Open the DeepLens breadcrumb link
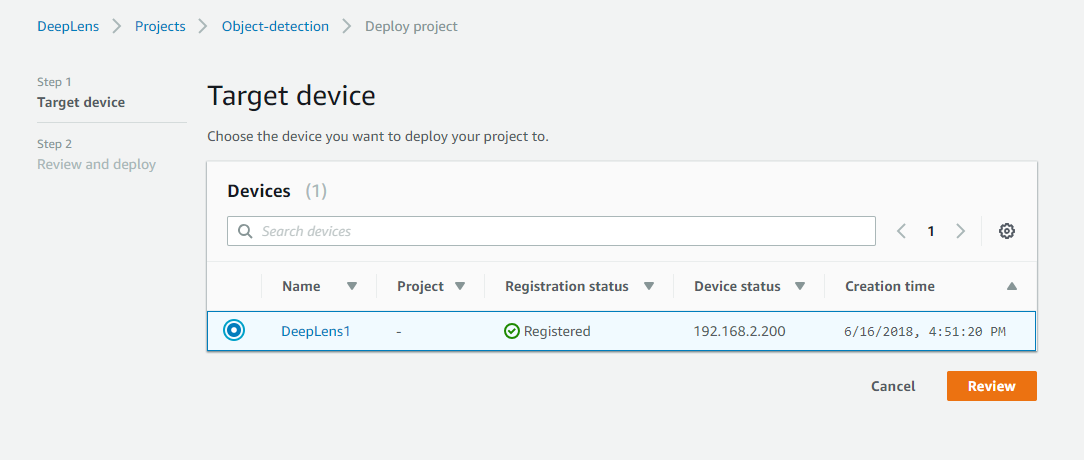1084x460 pixels. (68, 27)
